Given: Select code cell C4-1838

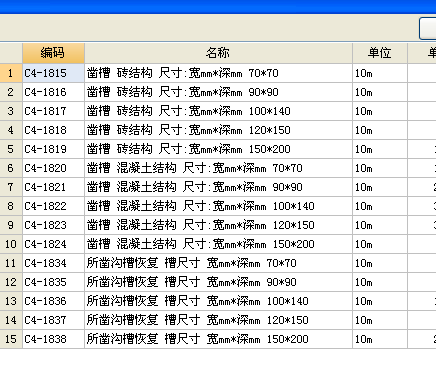Looking at the screenshot, I should 53,339.
